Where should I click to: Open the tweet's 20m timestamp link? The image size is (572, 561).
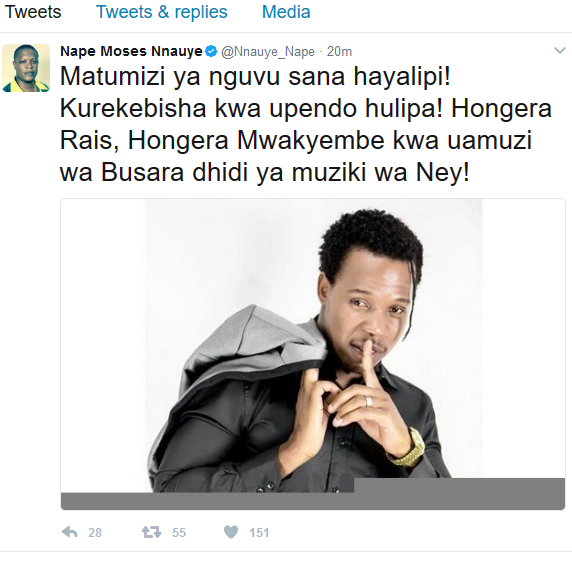[x=339, y=52]
